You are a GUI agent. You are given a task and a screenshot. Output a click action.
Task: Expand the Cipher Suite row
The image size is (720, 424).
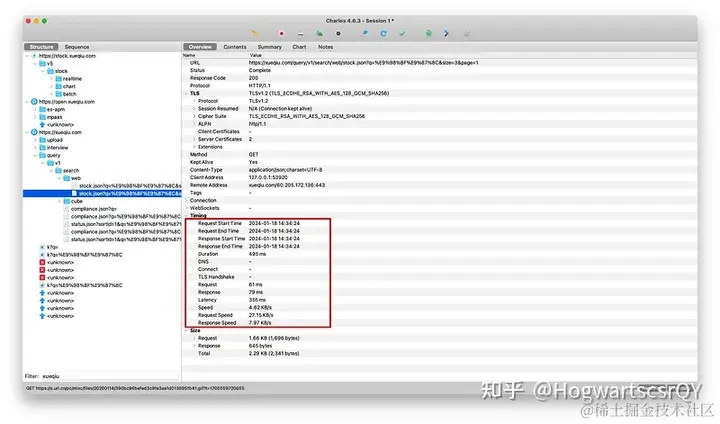(194, 116)
